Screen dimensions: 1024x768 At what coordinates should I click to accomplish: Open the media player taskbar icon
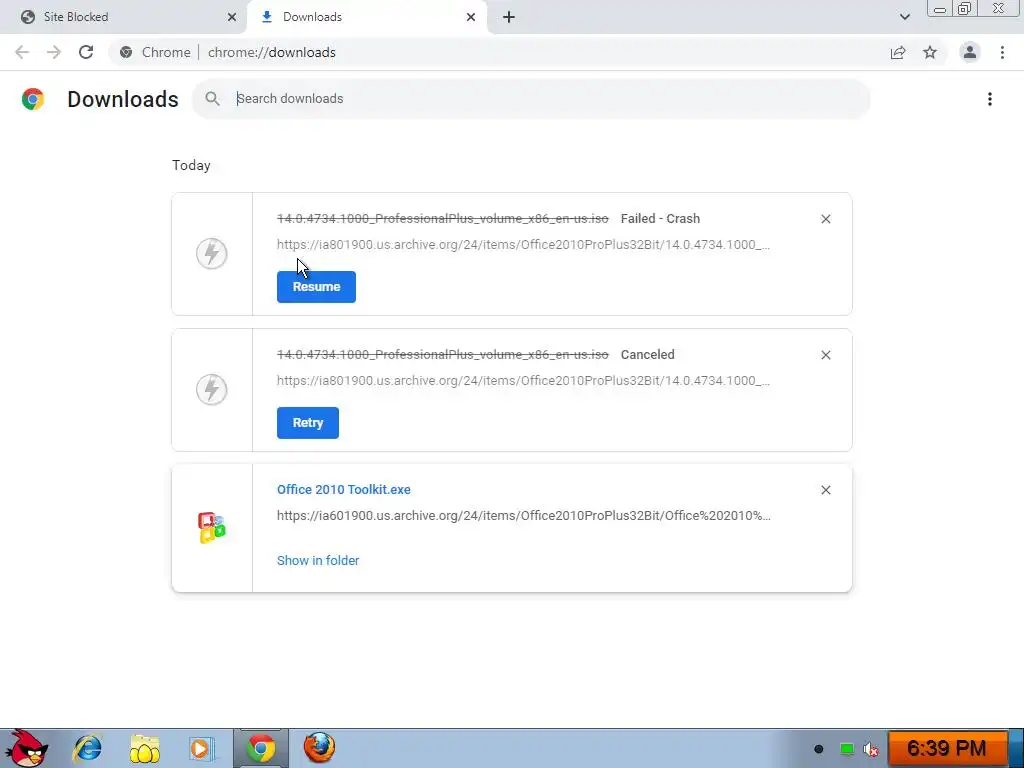pos(201,748)
